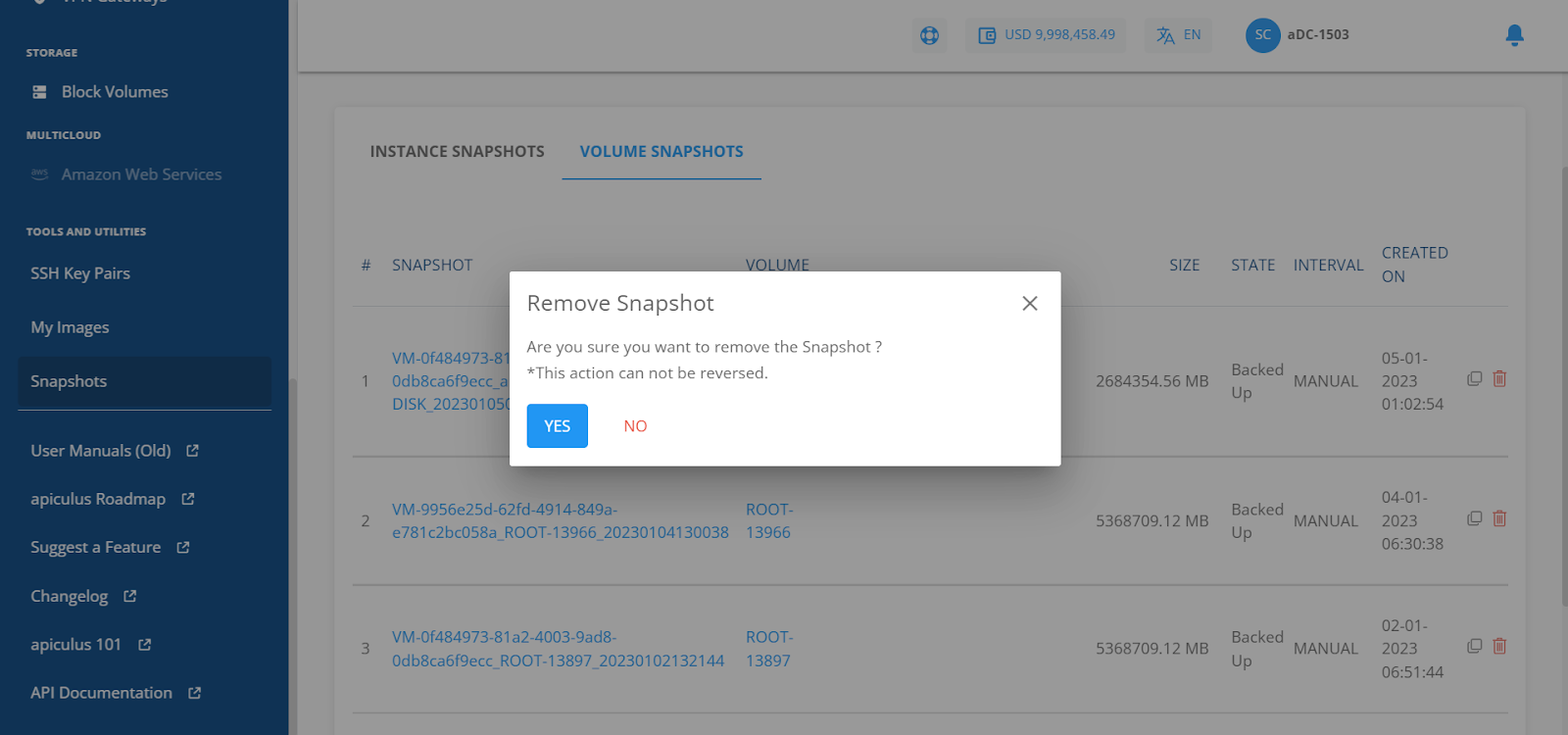
Task: Open aDC-1503 account menu
Action: (1318, 34)
